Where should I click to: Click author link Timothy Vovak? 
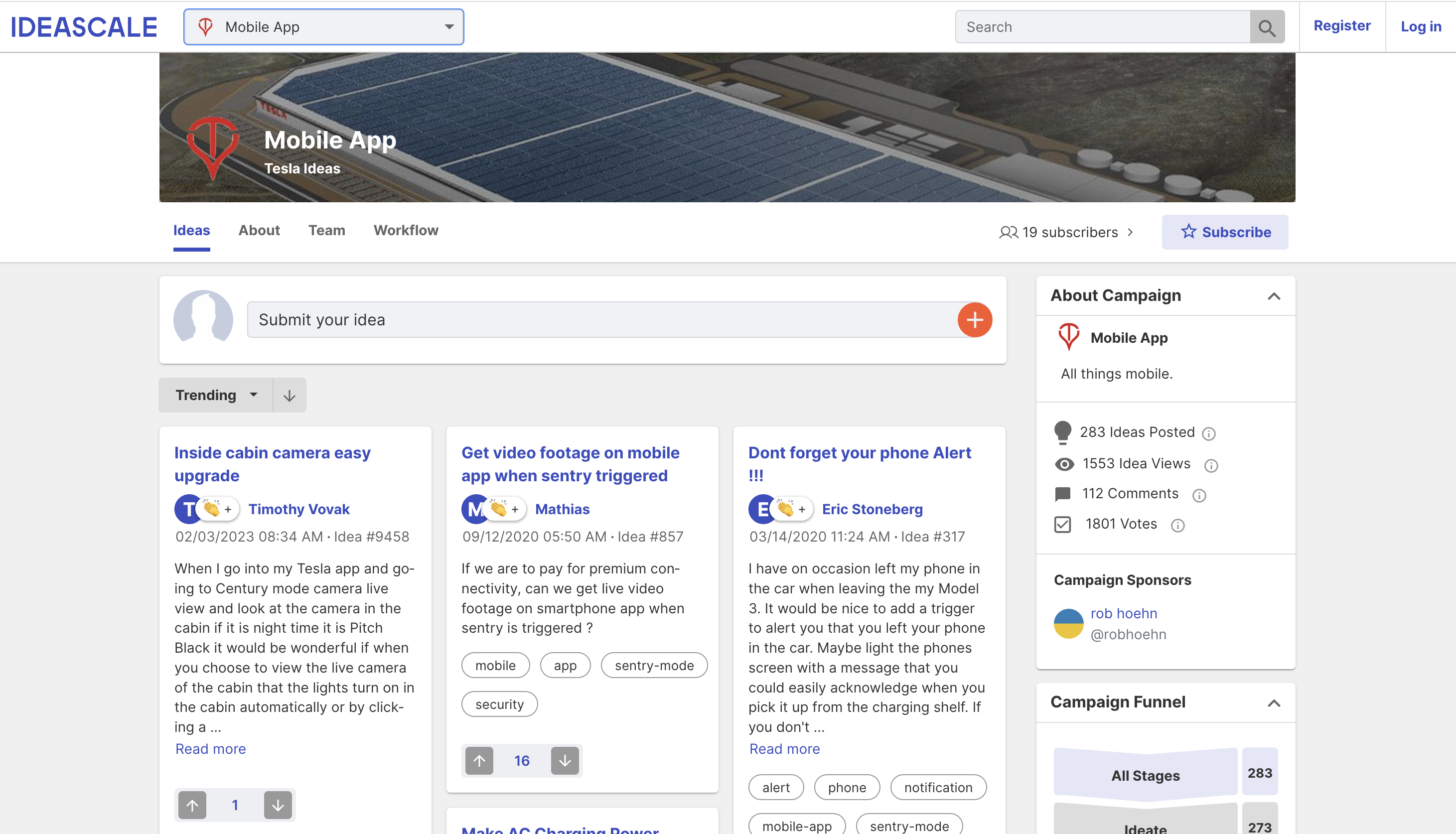coord(298,509)
